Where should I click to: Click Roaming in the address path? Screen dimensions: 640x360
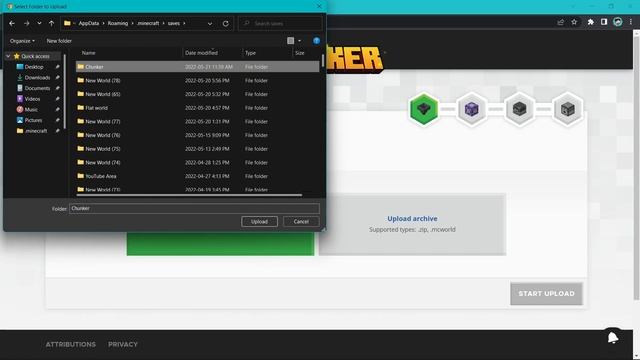click(118, 24)
